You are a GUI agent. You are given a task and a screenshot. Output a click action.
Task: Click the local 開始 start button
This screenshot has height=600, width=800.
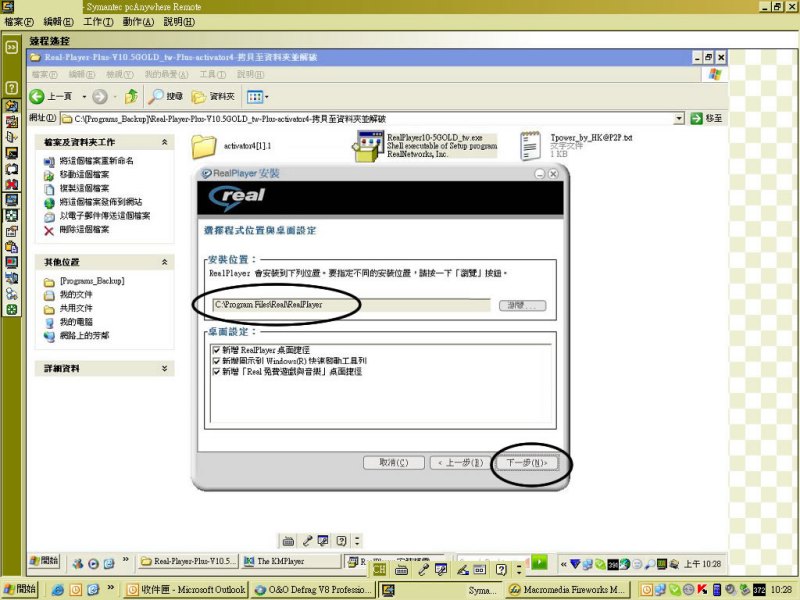coord(19,589)
